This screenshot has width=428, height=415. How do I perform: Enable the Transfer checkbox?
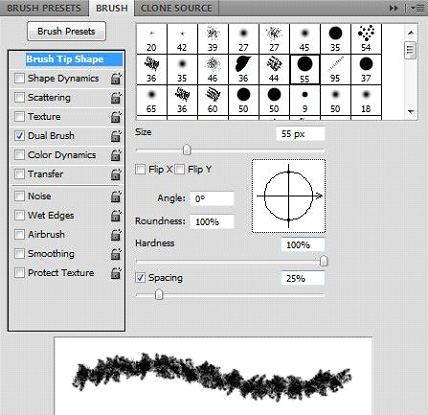click(x=19, y=174)
